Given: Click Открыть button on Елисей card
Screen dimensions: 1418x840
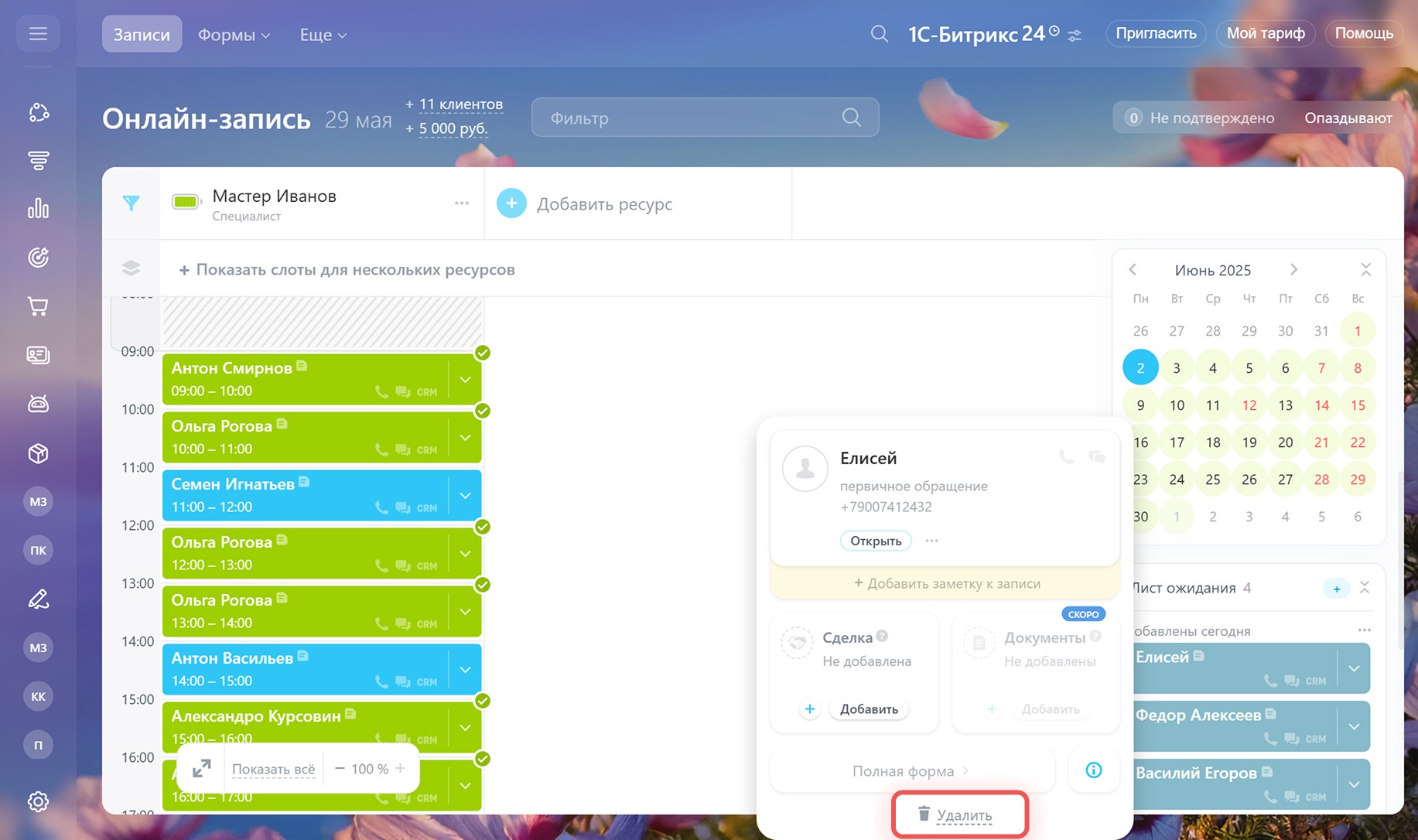Looking at the screenshot, I should (876, 541).
